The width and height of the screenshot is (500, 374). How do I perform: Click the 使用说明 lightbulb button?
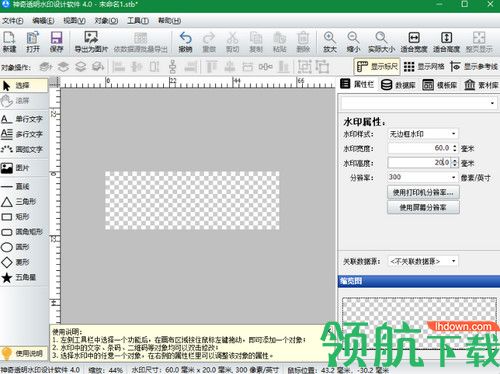click(x=24, y=354)
